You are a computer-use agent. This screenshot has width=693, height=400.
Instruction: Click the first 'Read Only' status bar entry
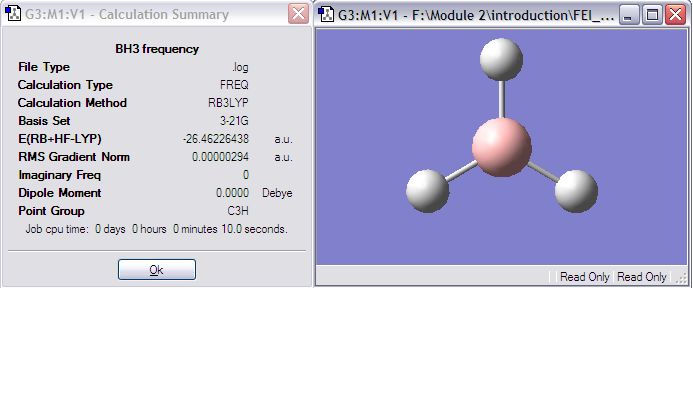[584, 277]
